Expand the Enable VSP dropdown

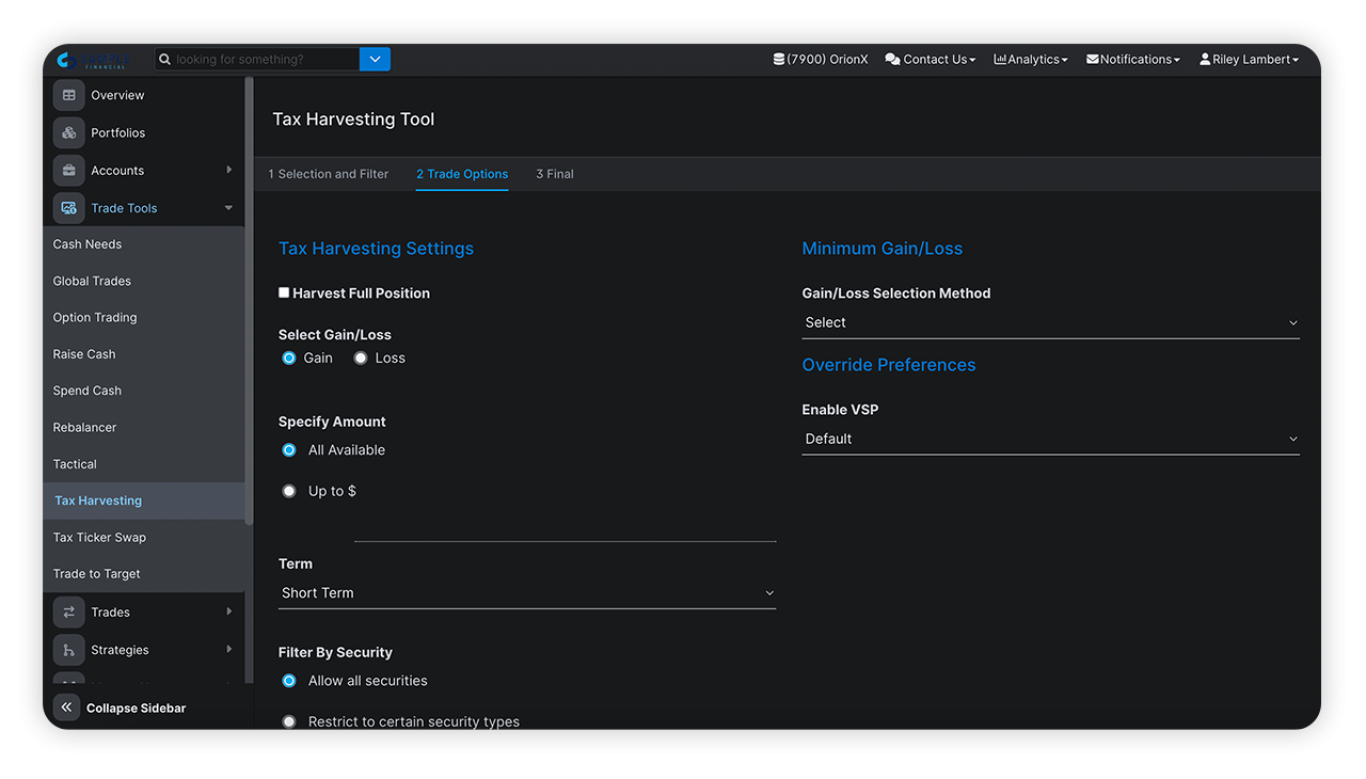[x=1050, y=439]
